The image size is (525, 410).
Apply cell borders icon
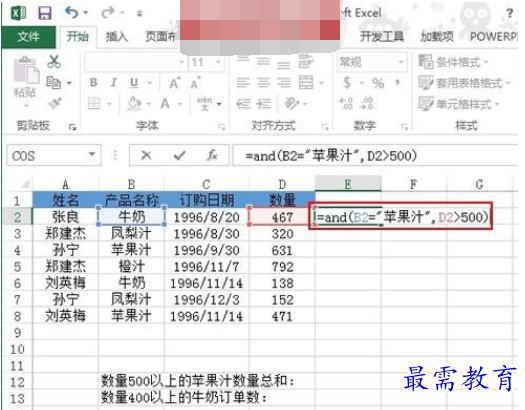[94, 104]
